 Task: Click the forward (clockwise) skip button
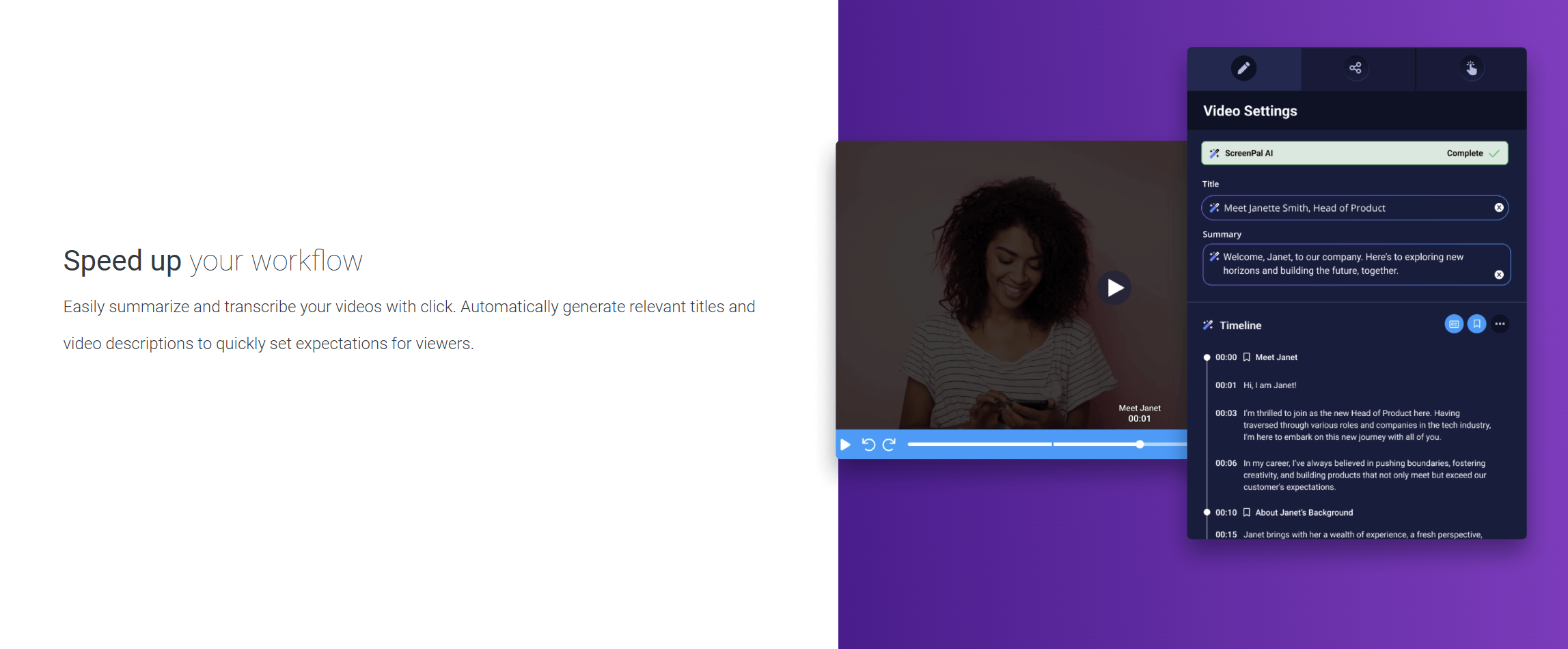click(889, 445)
